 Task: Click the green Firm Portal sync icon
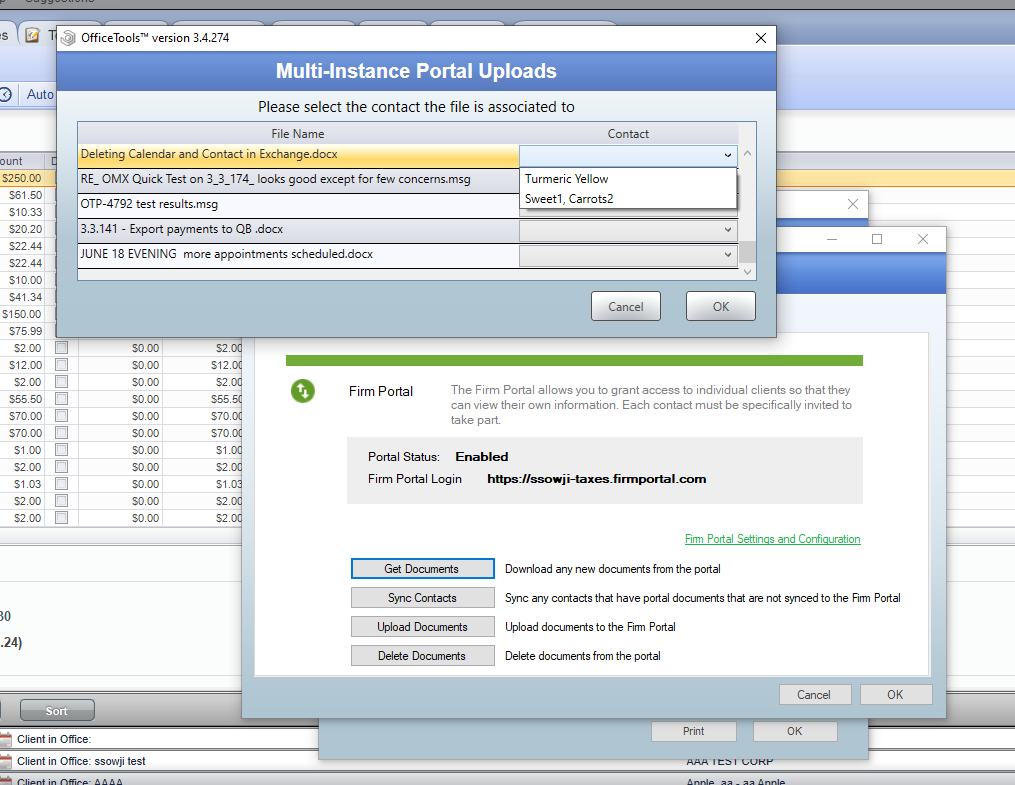click(303, 392)
